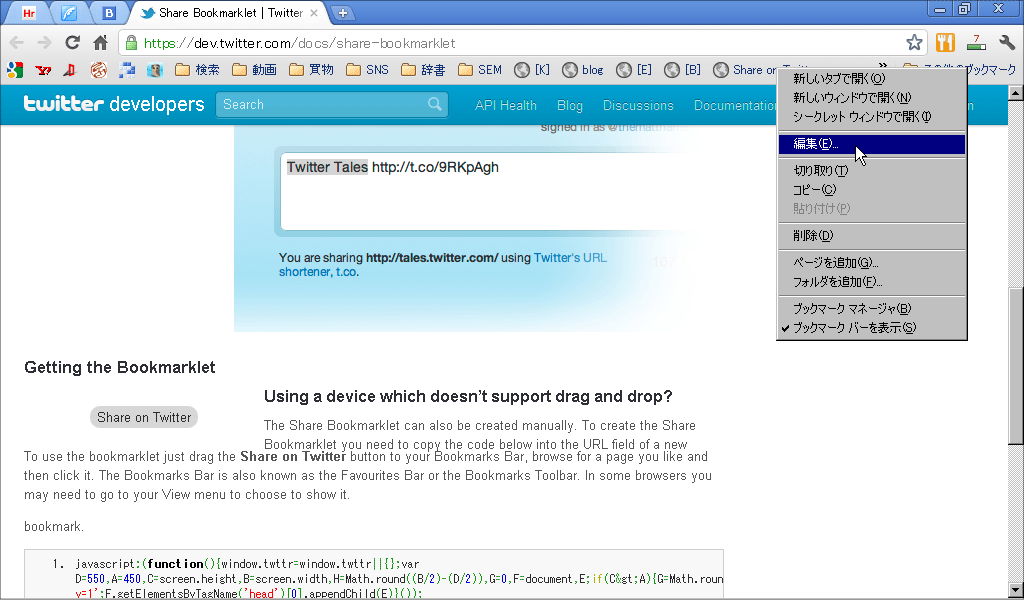Viewport: 1024px width, 600px height.
Task: Open the [B] bookmark
Action: click(682, 70)
